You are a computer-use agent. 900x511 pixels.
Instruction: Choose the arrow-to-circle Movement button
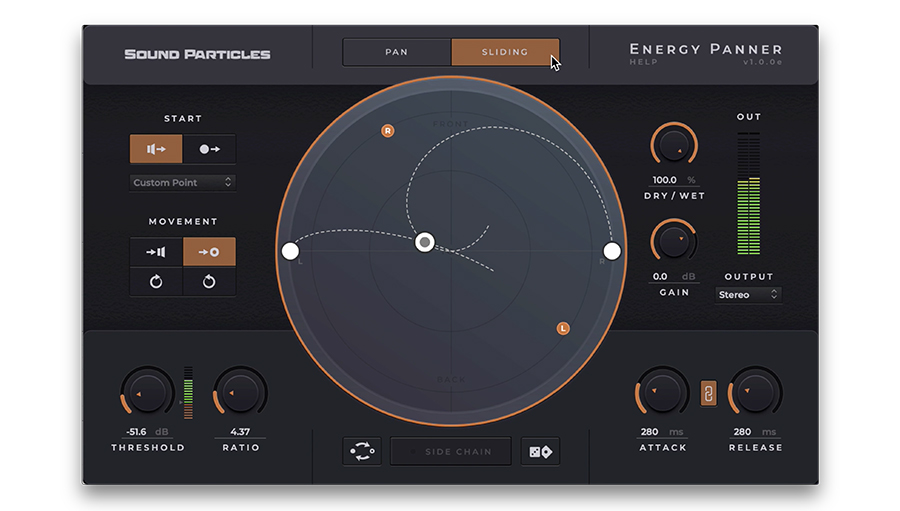pyautogui.click(x=210, y=252)
